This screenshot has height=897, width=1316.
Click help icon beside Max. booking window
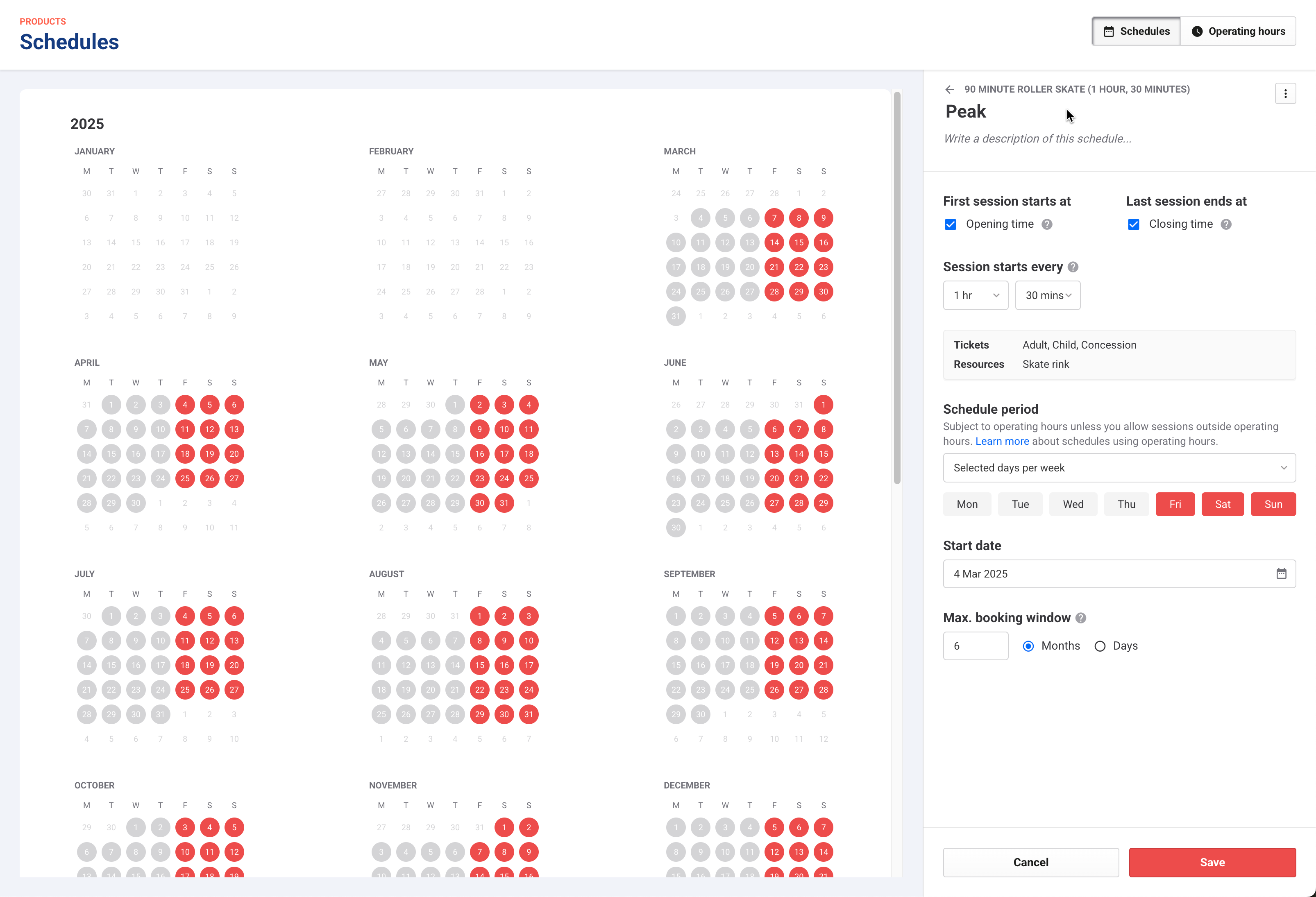(x=1081, y=618)
